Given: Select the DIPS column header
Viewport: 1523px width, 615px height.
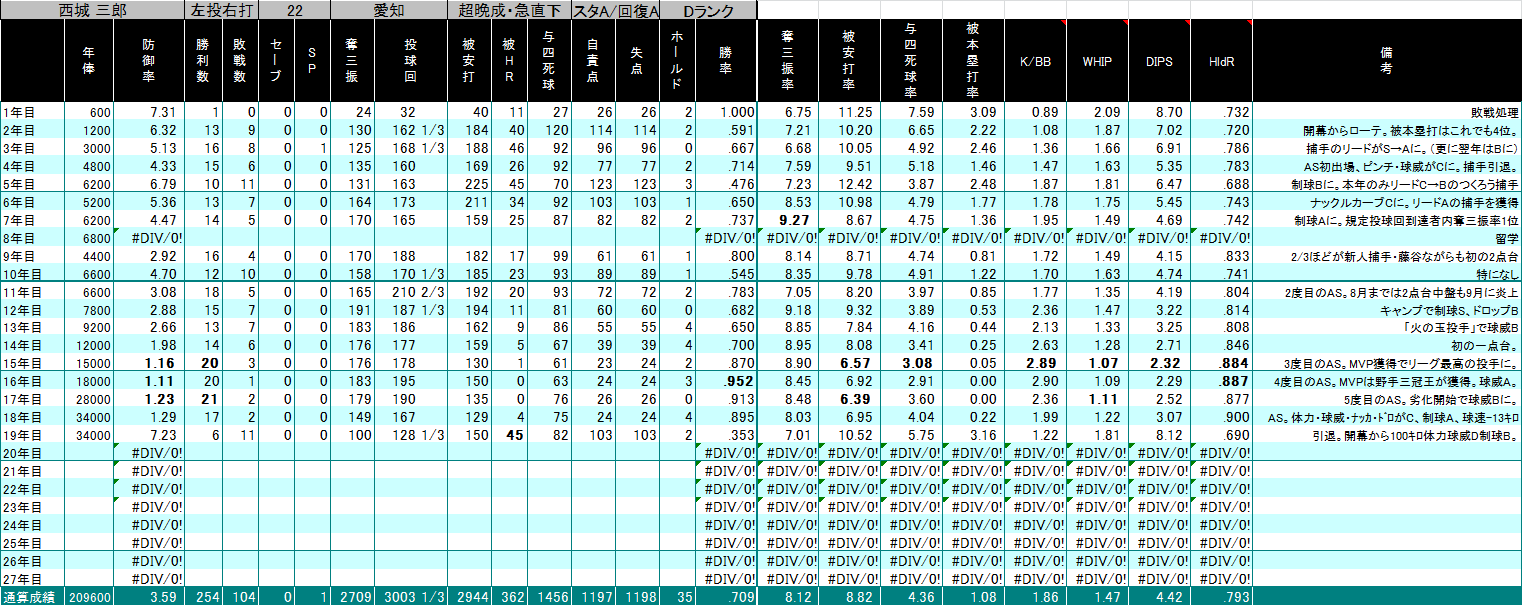Looking at the screenshot, I should [x=1160, y=61].
